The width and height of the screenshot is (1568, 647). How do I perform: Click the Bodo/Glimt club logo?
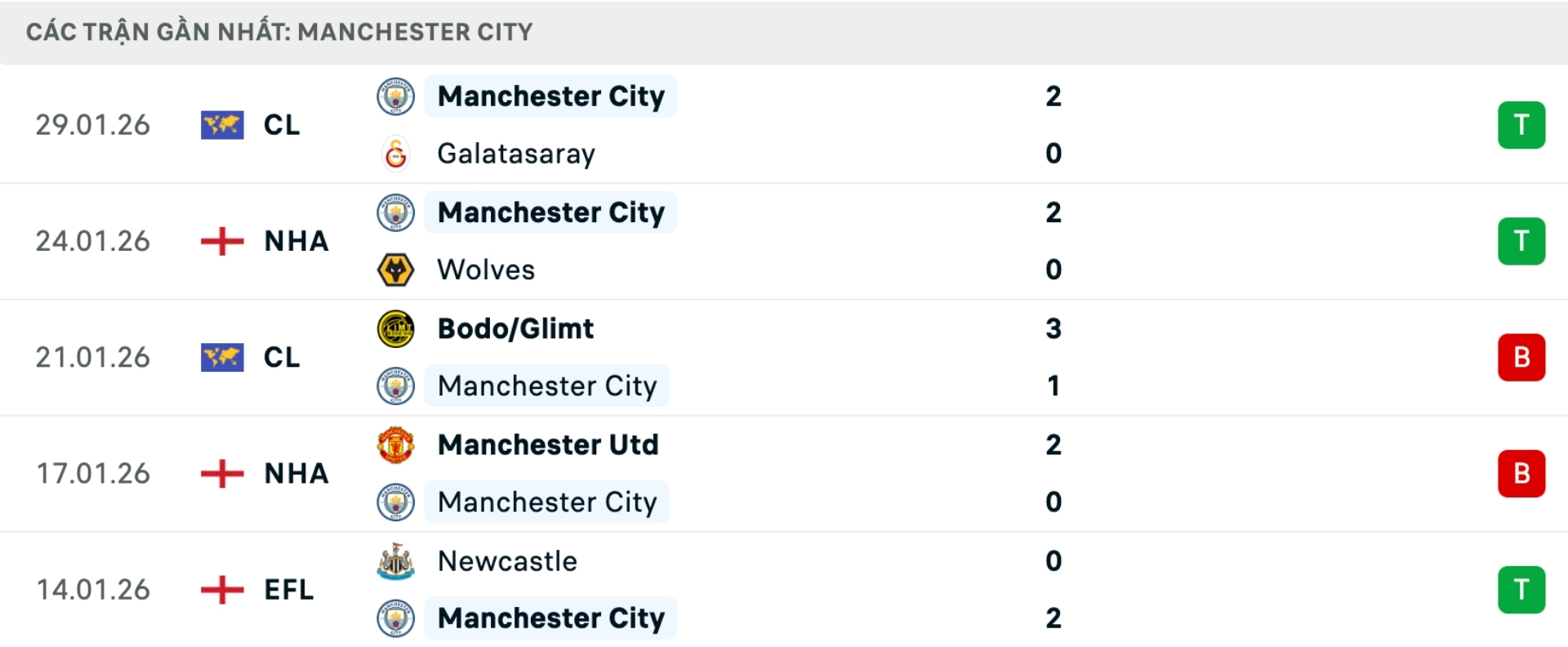pyautogui.click(x=395, y=328)
